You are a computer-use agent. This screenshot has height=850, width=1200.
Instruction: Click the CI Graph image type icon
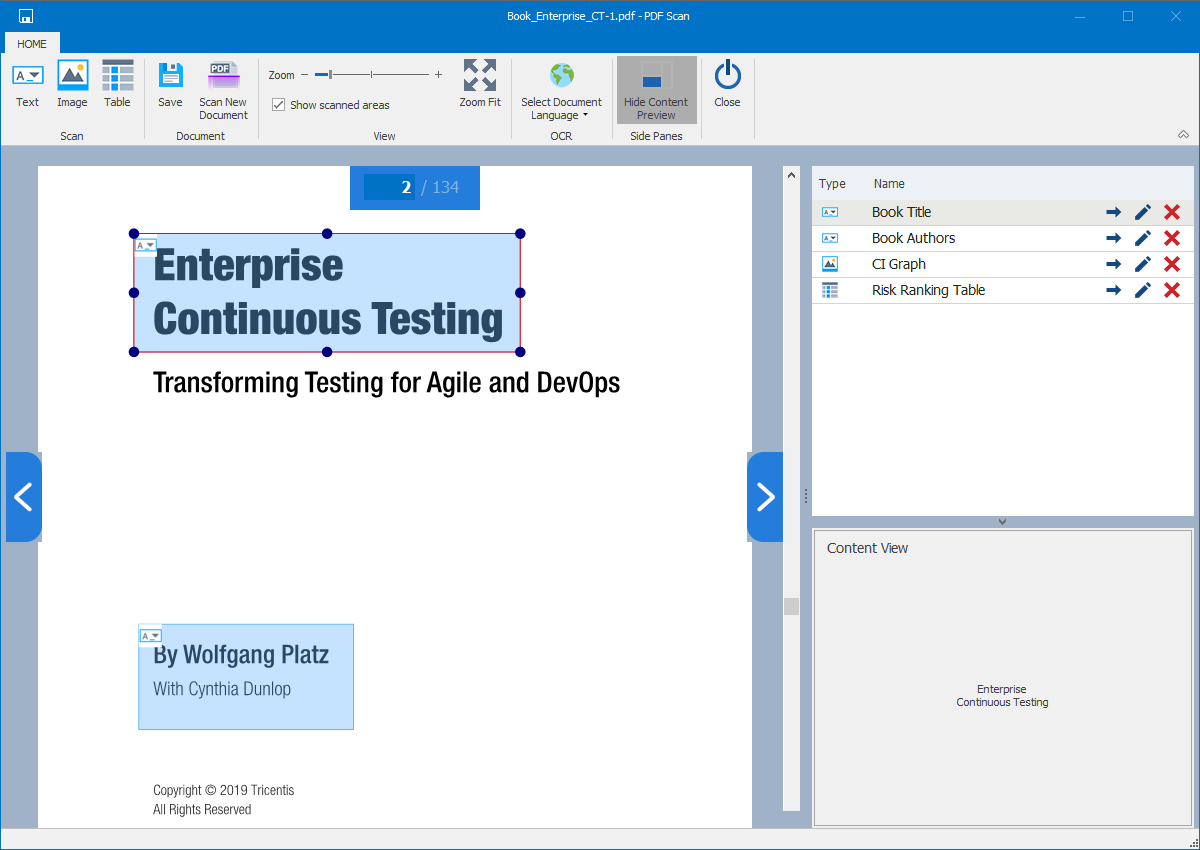click(830, 264)
